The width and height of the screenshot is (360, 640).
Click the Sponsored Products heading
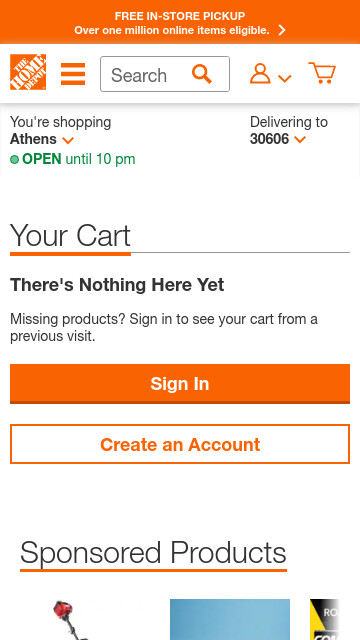(153, 552)
